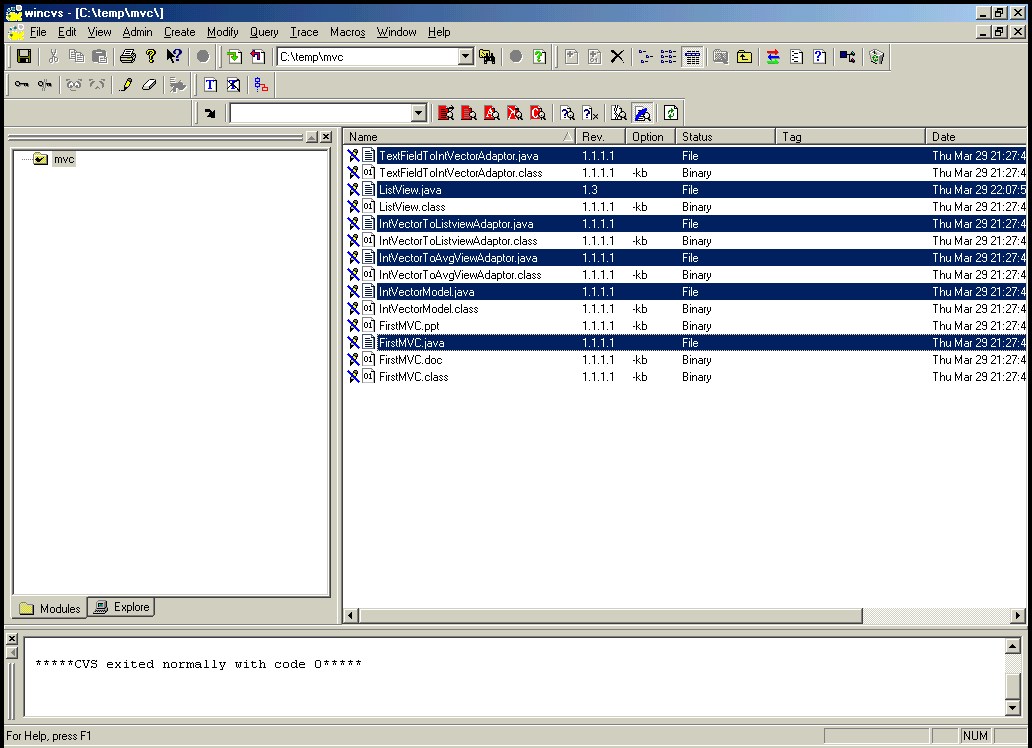Viewport: 1032px width, 748px height.
Task: Open the C:\temp\mvc path dropdown
Action: [x=465, y=57]
